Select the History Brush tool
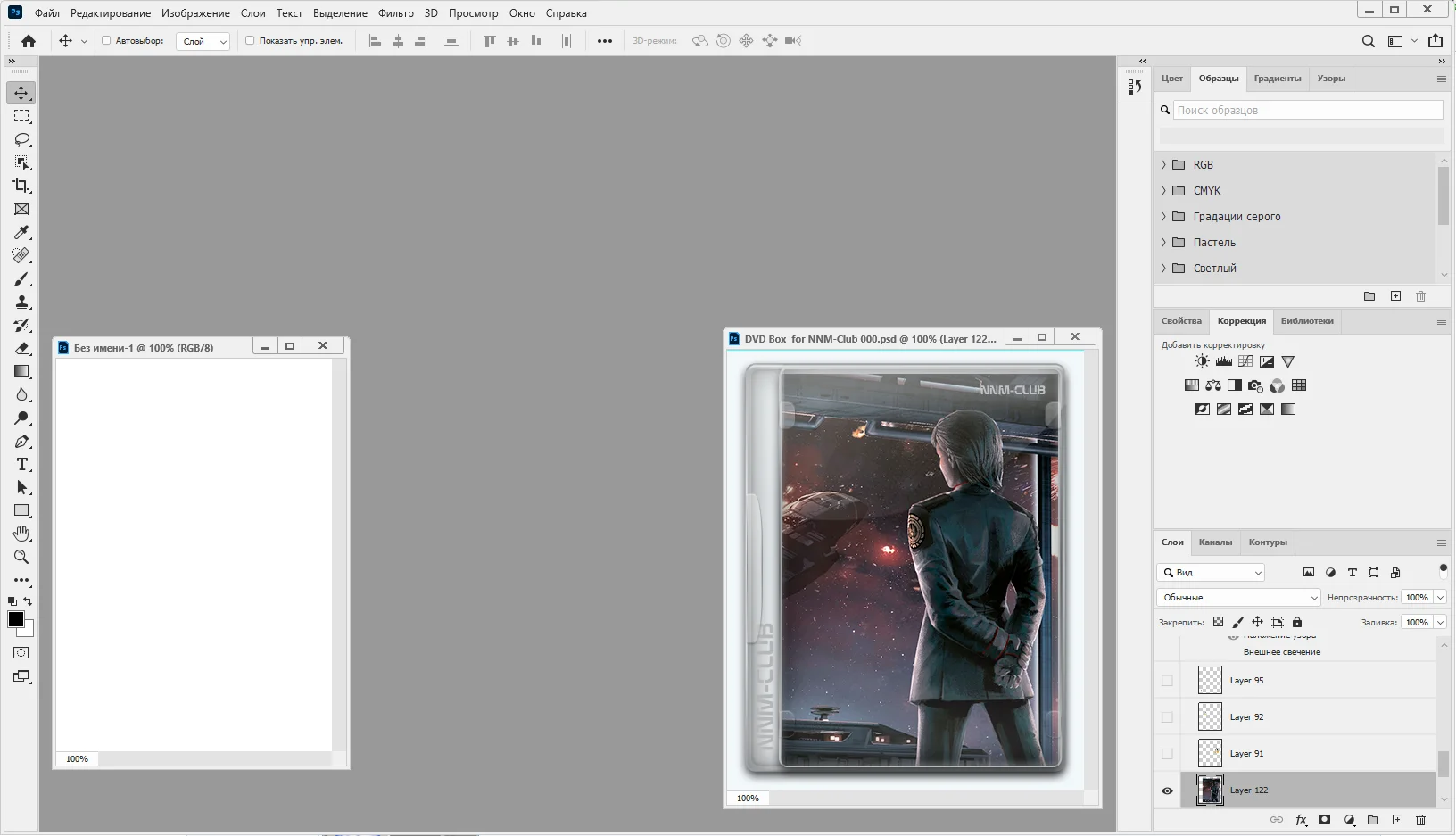 [21, 326]
